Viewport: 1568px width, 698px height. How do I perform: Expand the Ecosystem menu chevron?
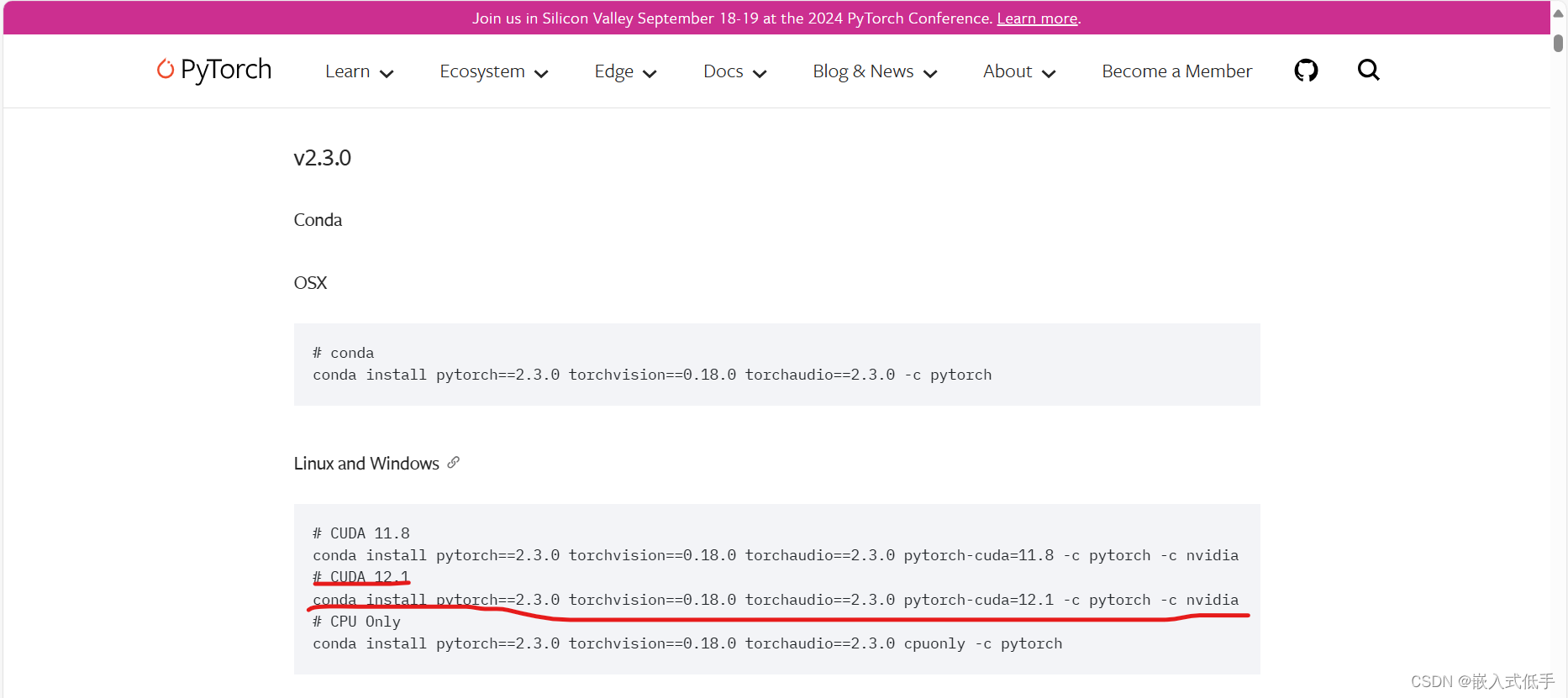coord(541,74)
